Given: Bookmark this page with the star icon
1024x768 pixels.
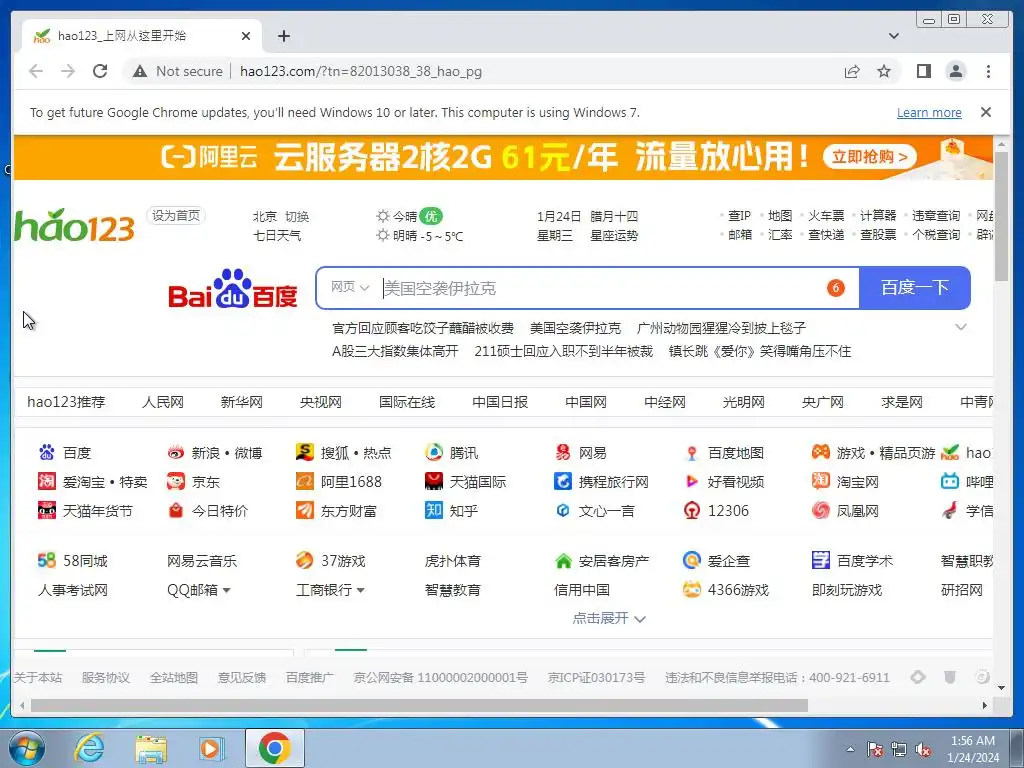Looking at the screenshot, I should [884, 71].
